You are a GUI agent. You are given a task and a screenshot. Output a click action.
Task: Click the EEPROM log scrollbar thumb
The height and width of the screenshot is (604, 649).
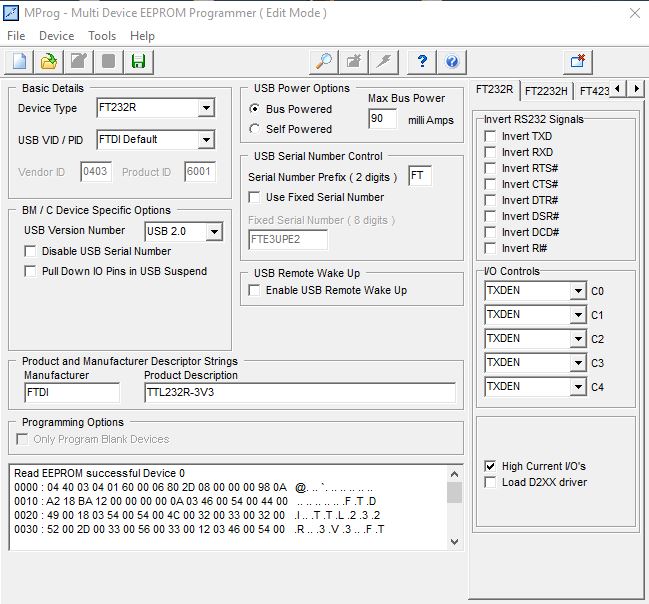pos(454,493)
